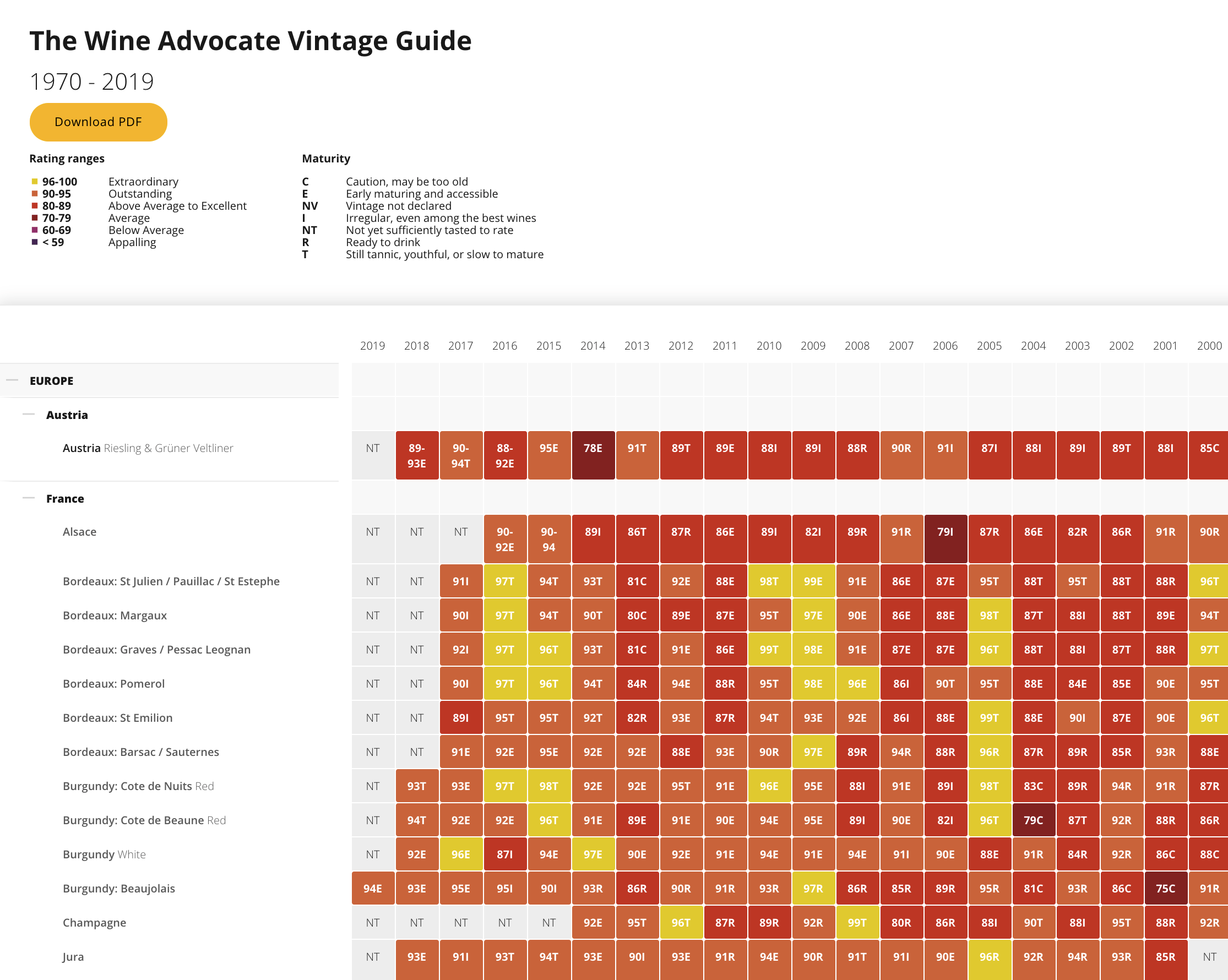The width and height of the screenshot is (1228, 980).
Task: Select the Jura row
Action: pyautogui.click(x=73, y=957)
